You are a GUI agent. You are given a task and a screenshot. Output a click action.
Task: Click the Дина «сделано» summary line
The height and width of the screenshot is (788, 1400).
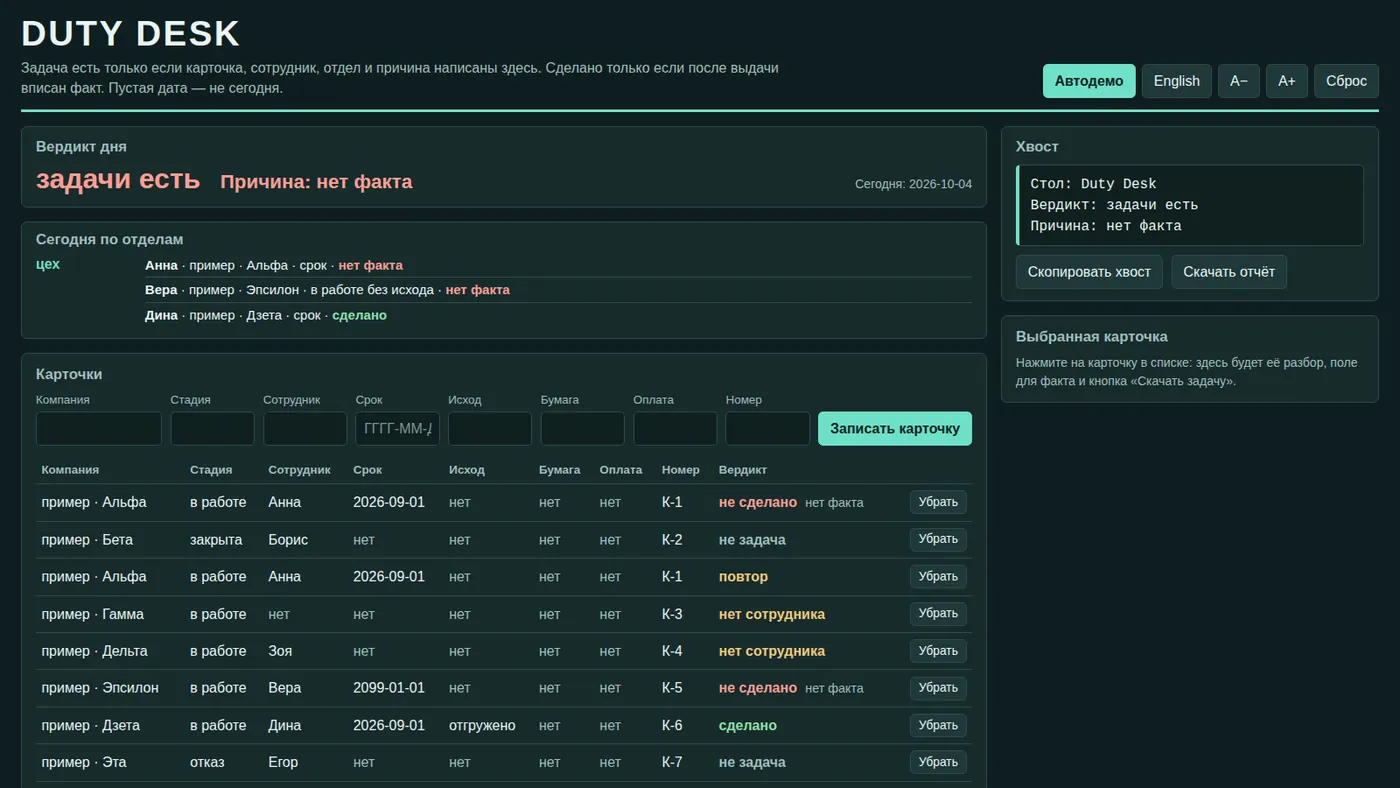coord(558,315)
